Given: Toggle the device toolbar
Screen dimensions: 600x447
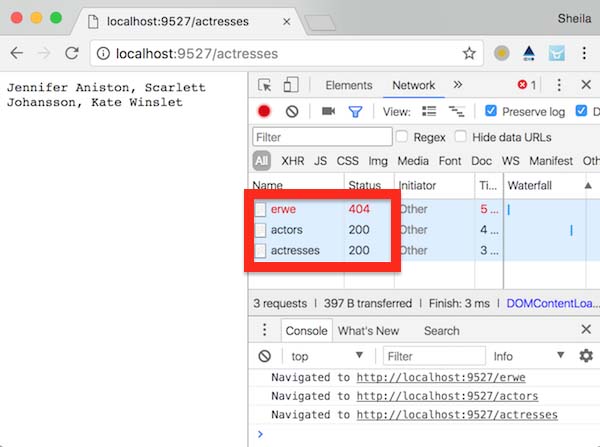Looking at the screenshot, I should click(291, 85).
